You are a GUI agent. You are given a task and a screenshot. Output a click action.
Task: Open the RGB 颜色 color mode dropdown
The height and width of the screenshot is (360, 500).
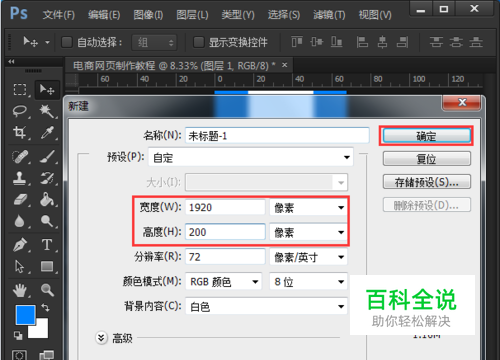(x=223, y=282)
